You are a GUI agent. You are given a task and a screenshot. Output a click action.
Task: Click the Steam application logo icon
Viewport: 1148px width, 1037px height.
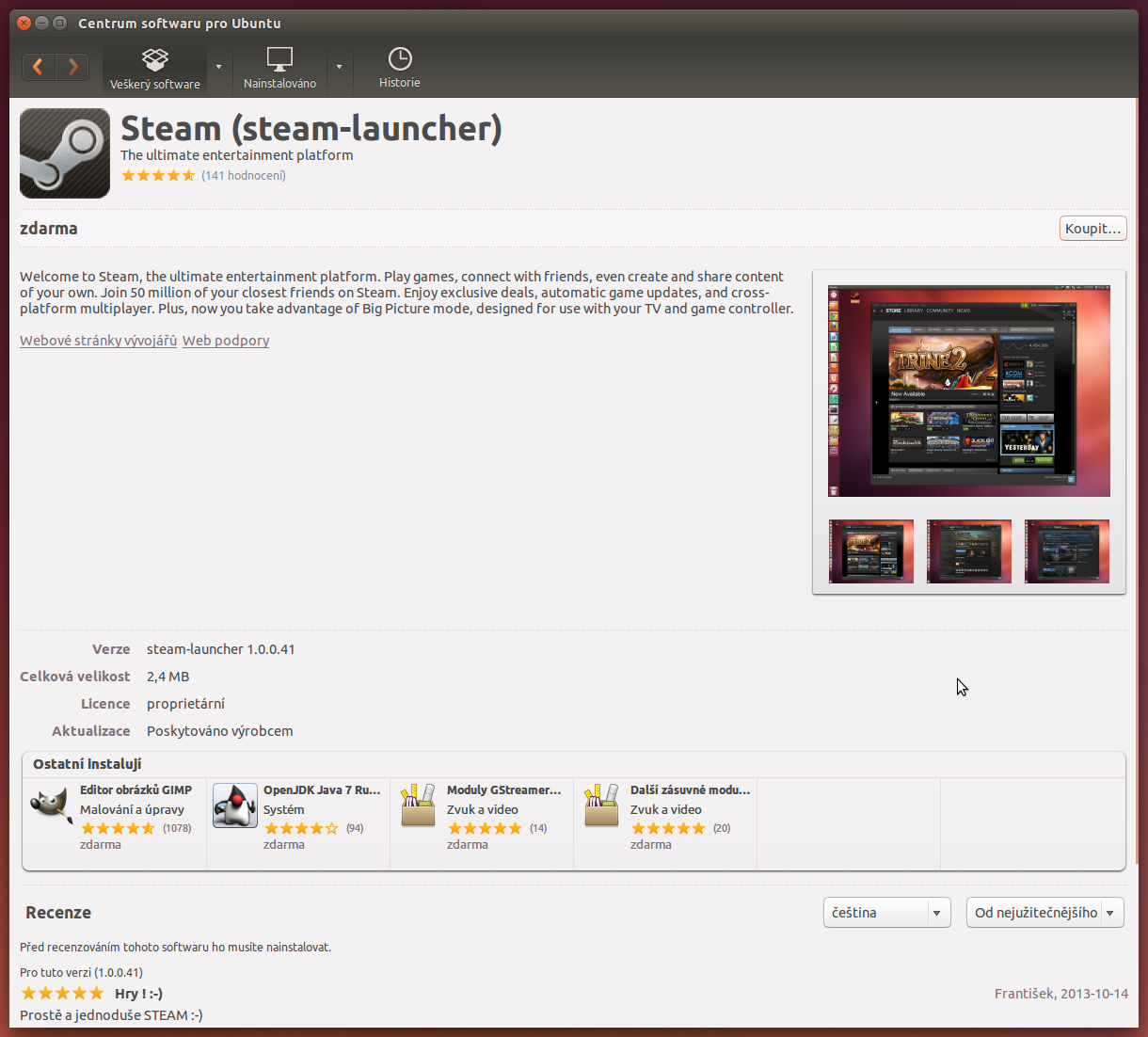coord(65,153)
